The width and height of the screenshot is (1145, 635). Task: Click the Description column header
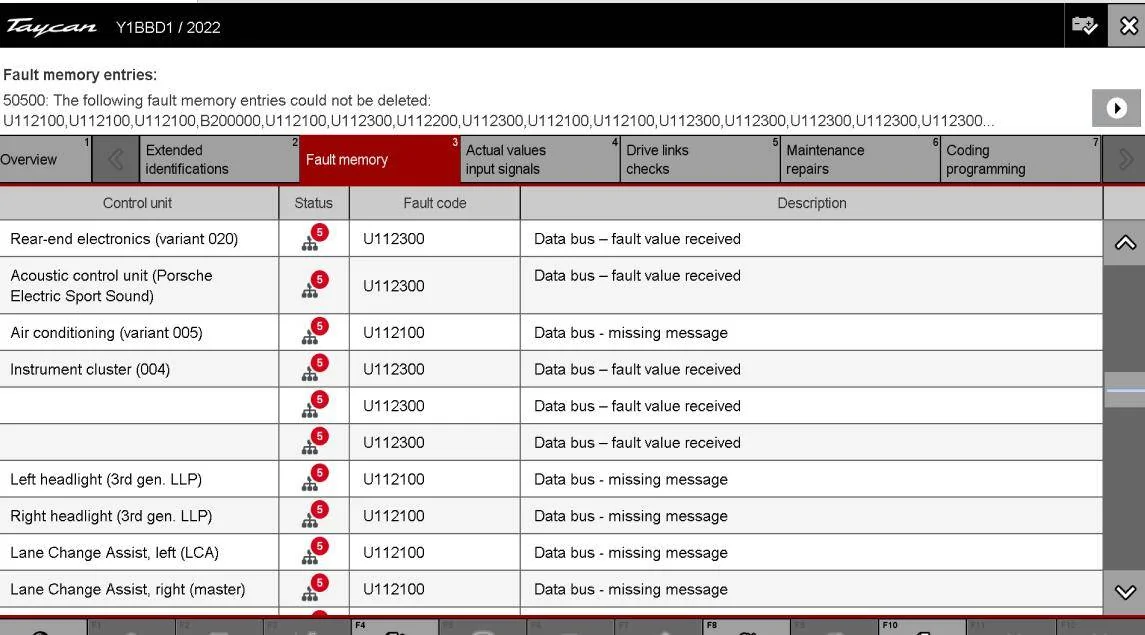coord(811,203)
